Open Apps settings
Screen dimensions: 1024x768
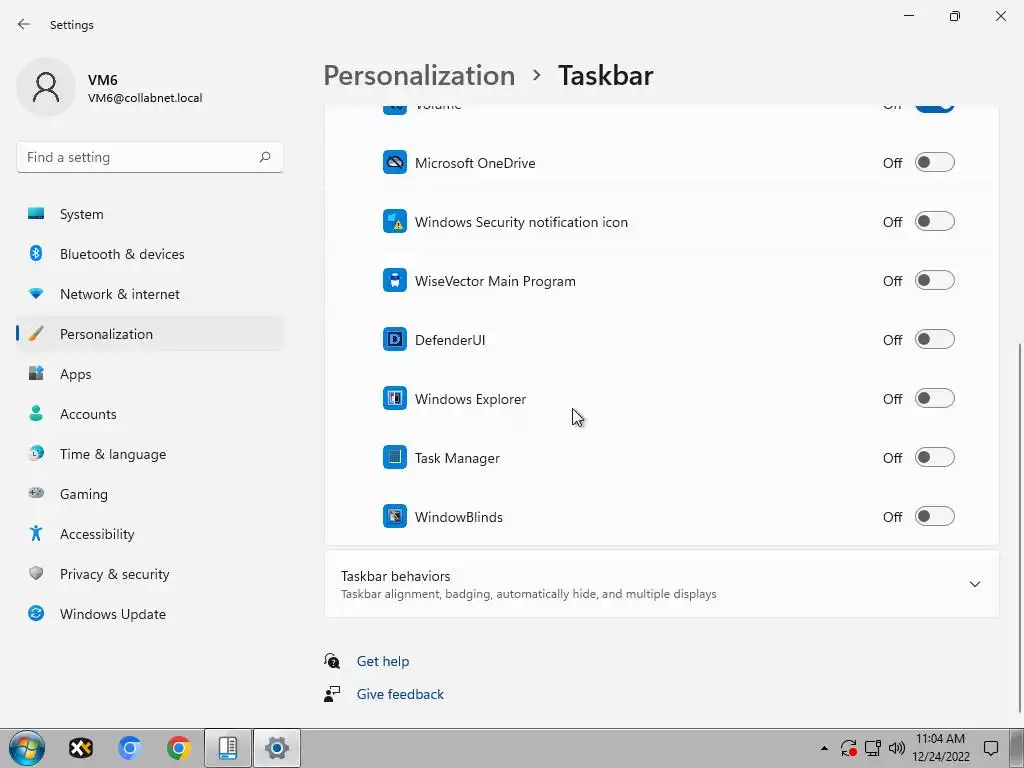pos(150,374)
